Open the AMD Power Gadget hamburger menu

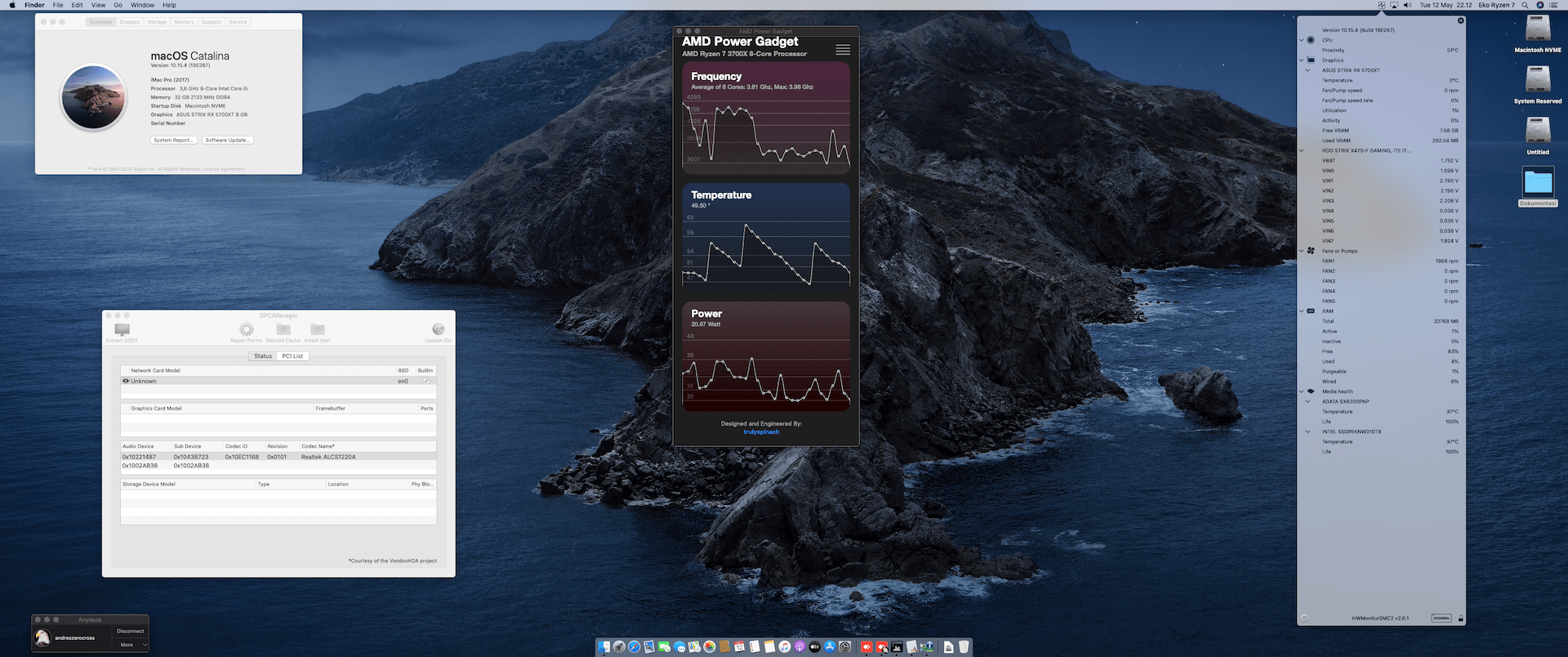click(x=843, y=50)
